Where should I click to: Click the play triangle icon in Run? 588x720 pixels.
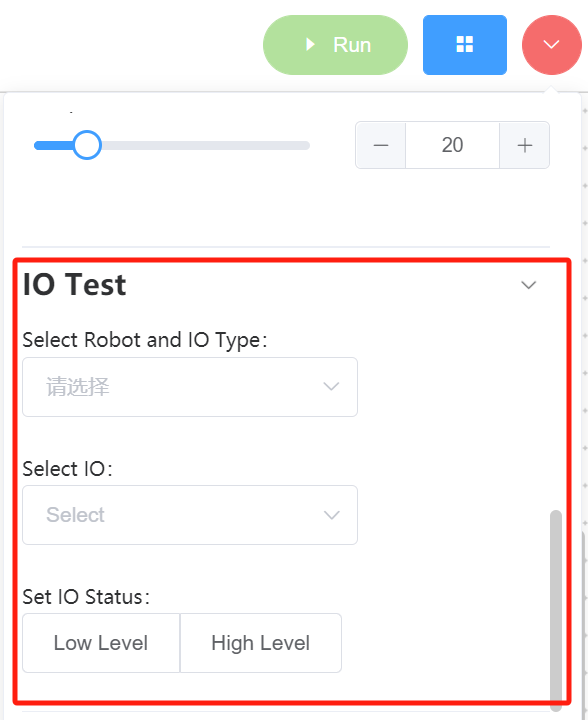(x=311, y=45)
